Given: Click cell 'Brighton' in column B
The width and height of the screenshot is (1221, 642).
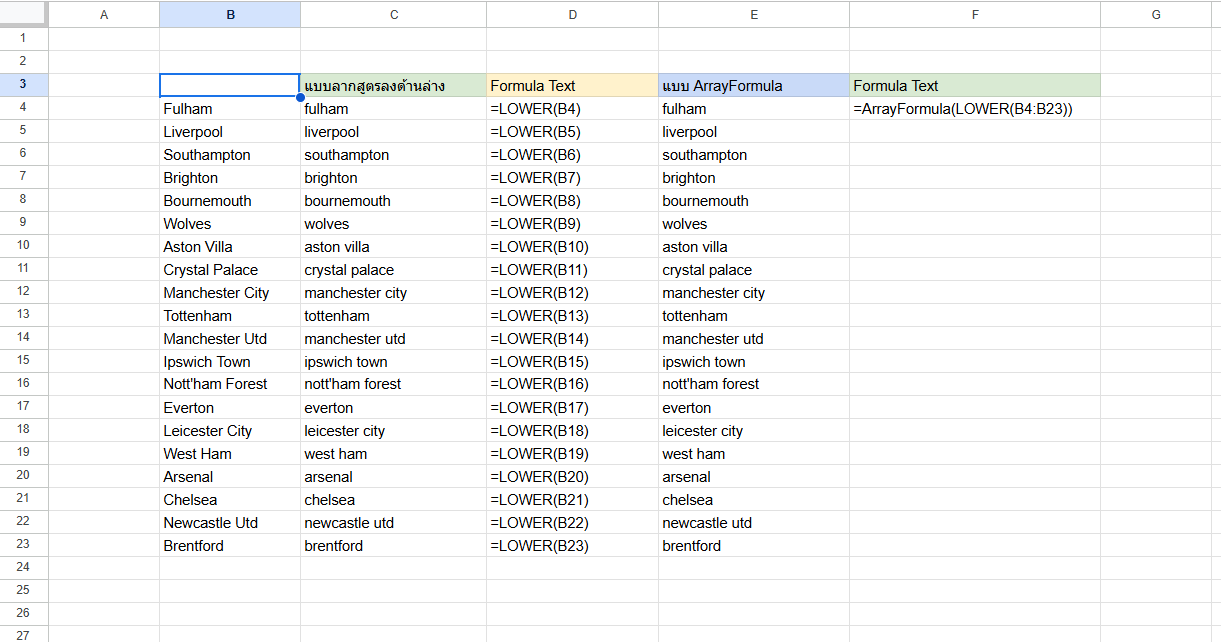Looking at the screenshot, I should pos(230,177).
